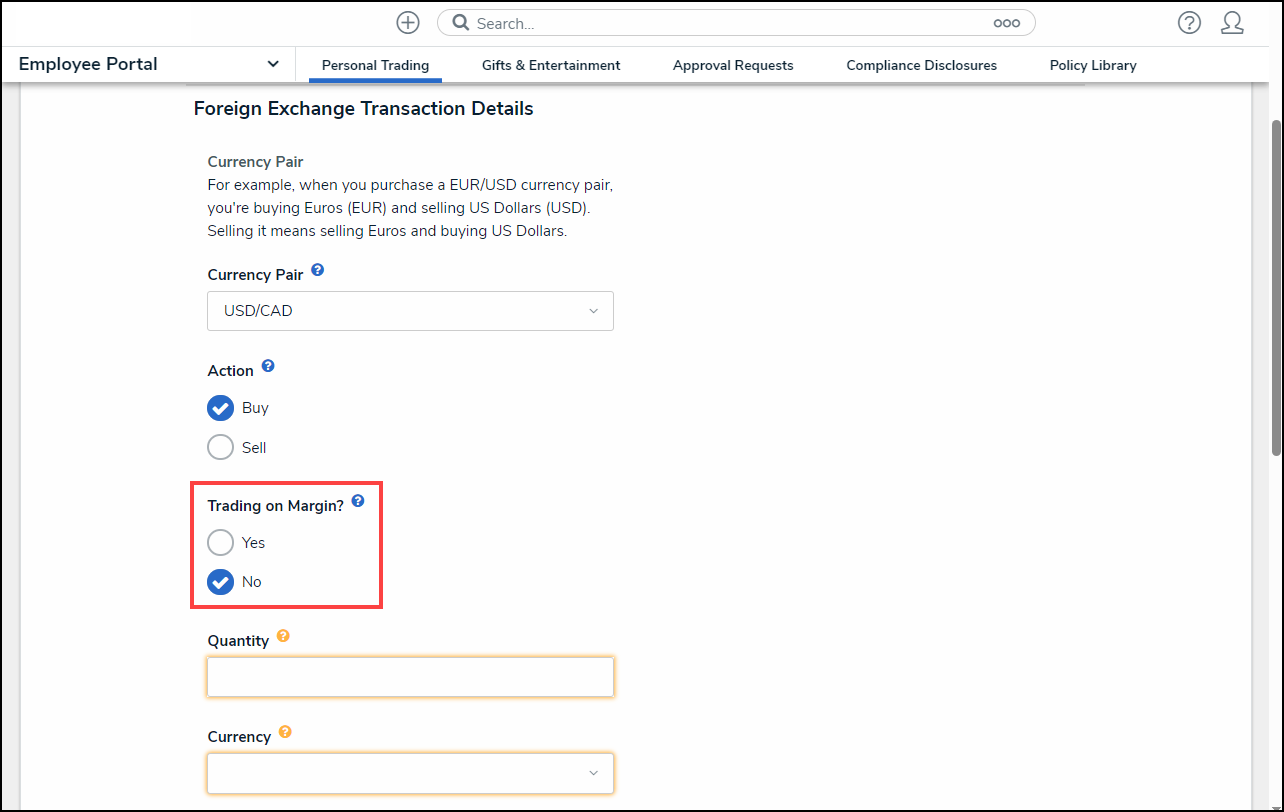The width and height of the screenshot is (1284, 812).
Task: Click the Action help tooltip icon
Action: 268,367
